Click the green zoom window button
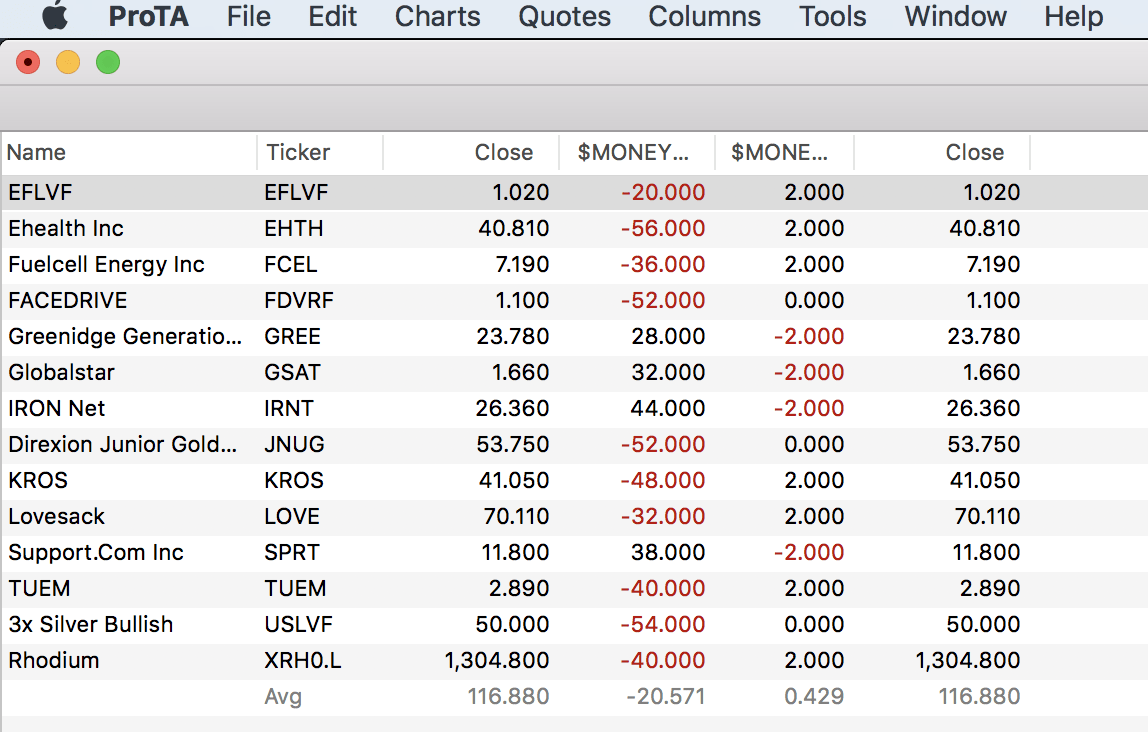 point(107,62)
